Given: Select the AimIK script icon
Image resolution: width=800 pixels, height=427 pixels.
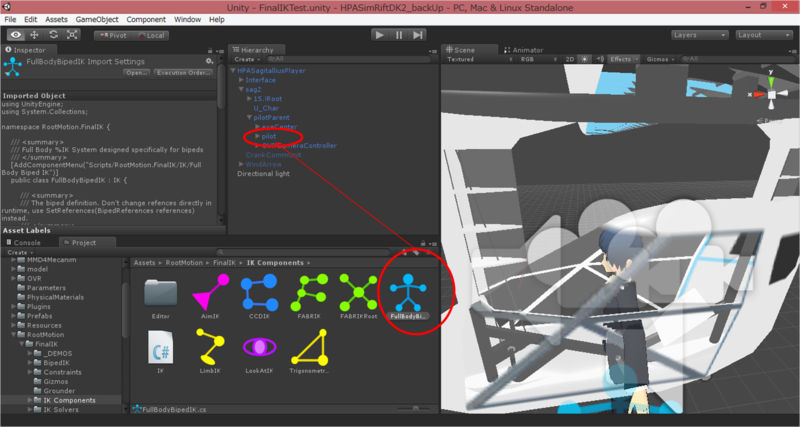Looking at the screenshot, I should click(210, 292).
